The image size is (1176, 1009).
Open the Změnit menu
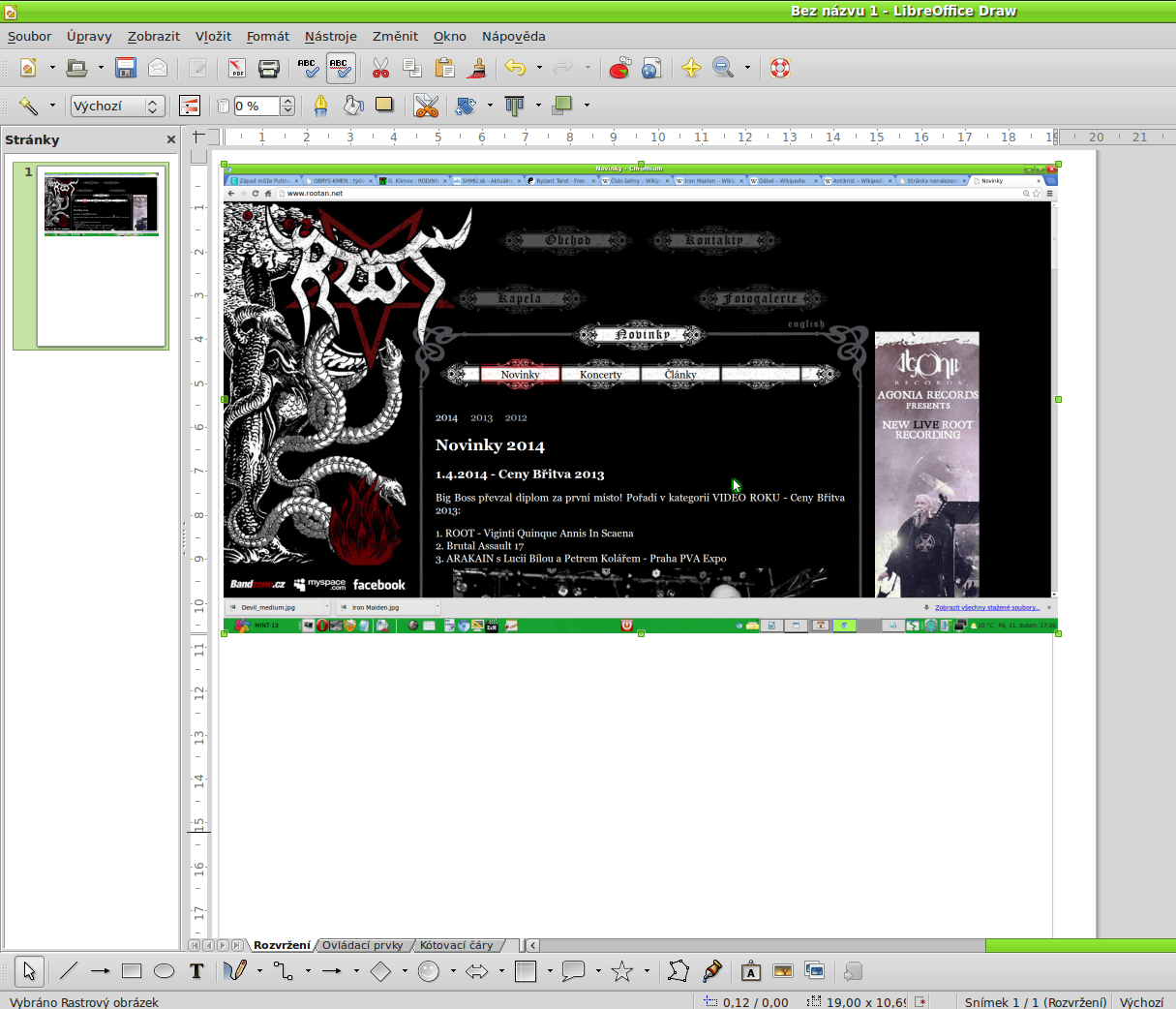(x=395, y=36)
